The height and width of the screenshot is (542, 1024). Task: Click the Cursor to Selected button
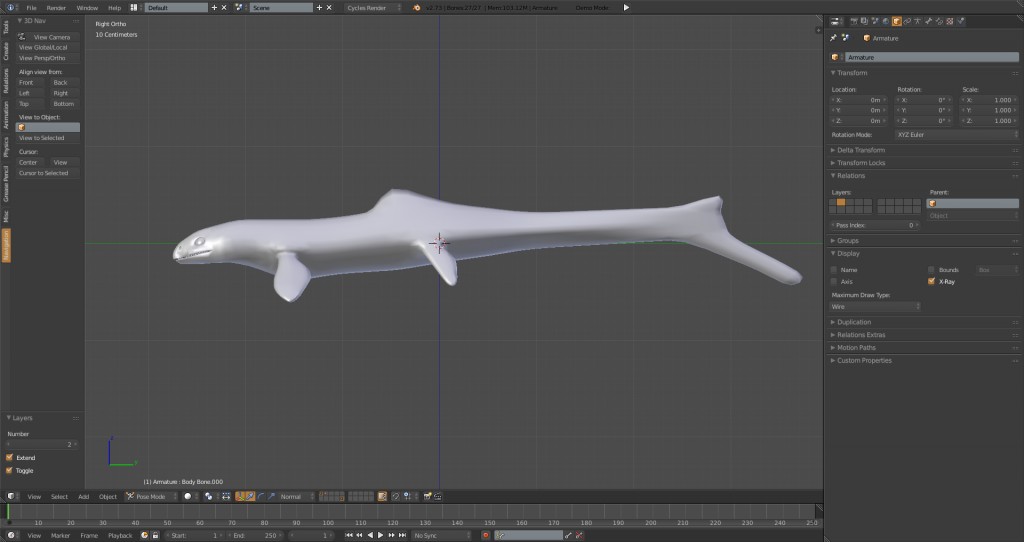click(x=48, y=173)
